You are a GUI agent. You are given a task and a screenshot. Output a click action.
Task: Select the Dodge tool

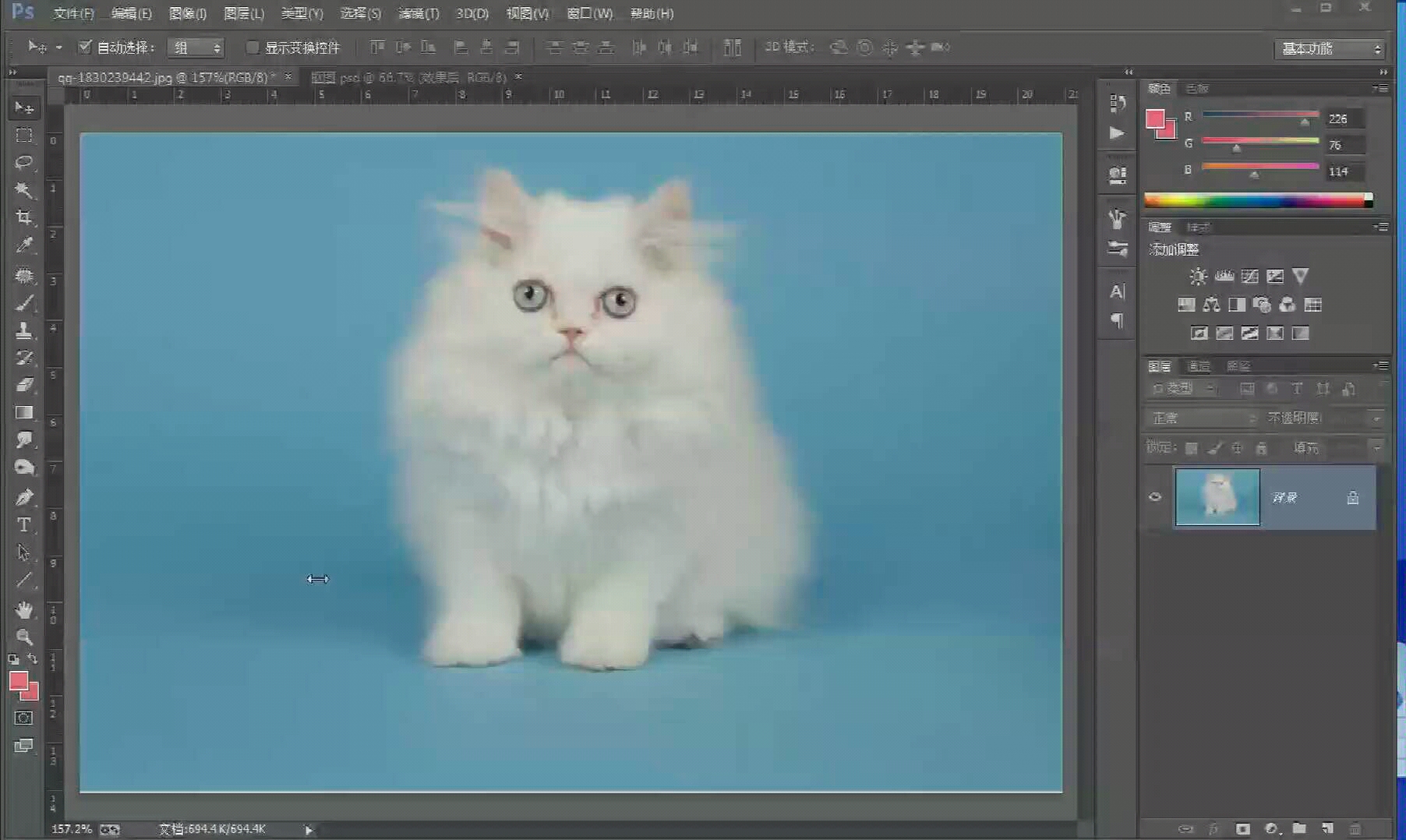click(x=24, y=468)
